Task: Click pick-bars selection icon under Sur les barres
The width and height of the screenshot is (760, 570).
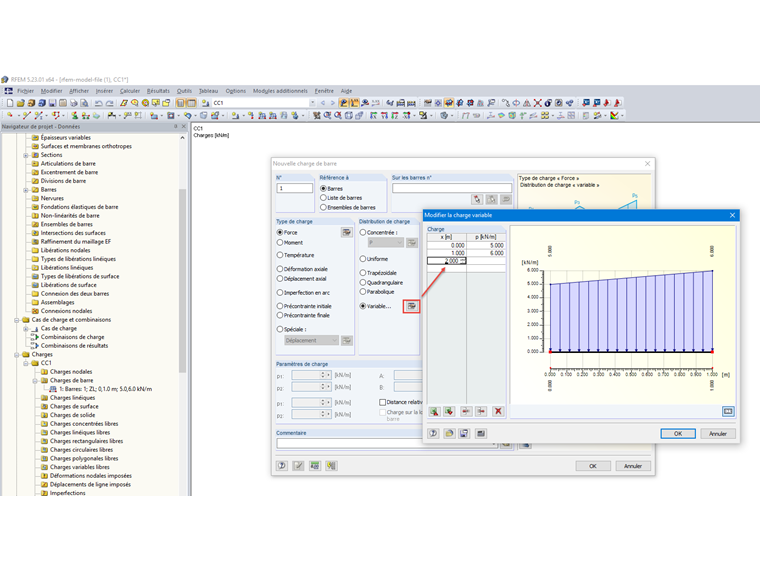Action: [477, 199]
